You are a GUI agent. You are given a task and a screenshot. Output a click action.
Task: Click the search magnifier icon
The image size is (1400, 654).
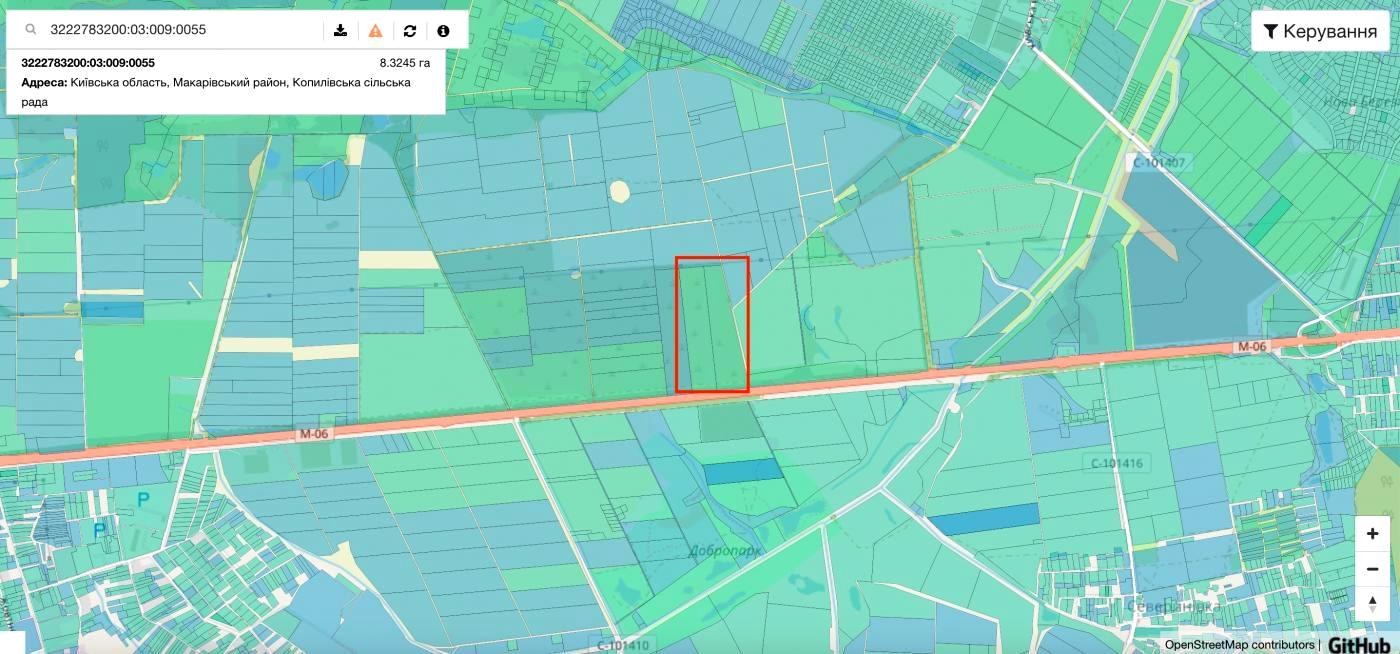(32, 30)
